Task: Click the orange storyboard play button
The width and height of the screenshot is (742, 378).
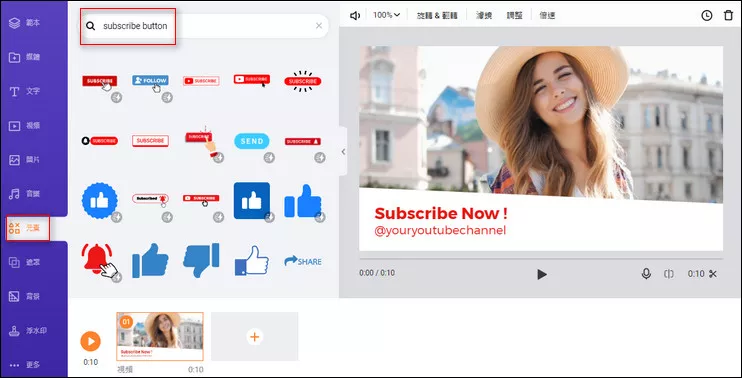Action: point(90,341)
